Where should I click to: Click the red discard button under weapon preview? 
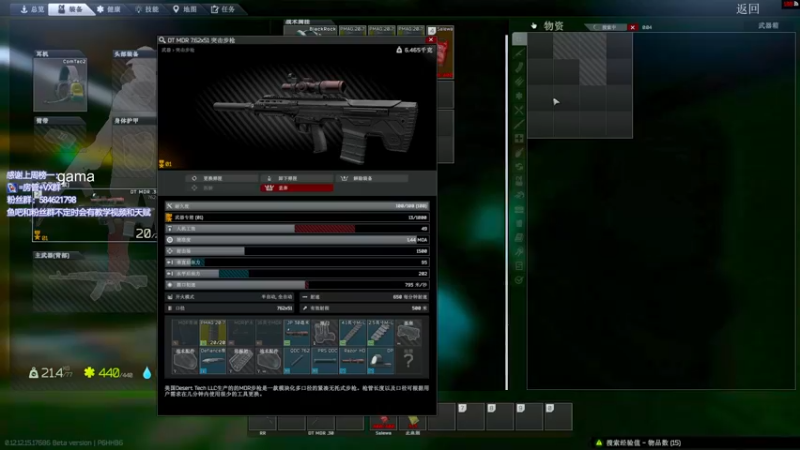(297, 188)
